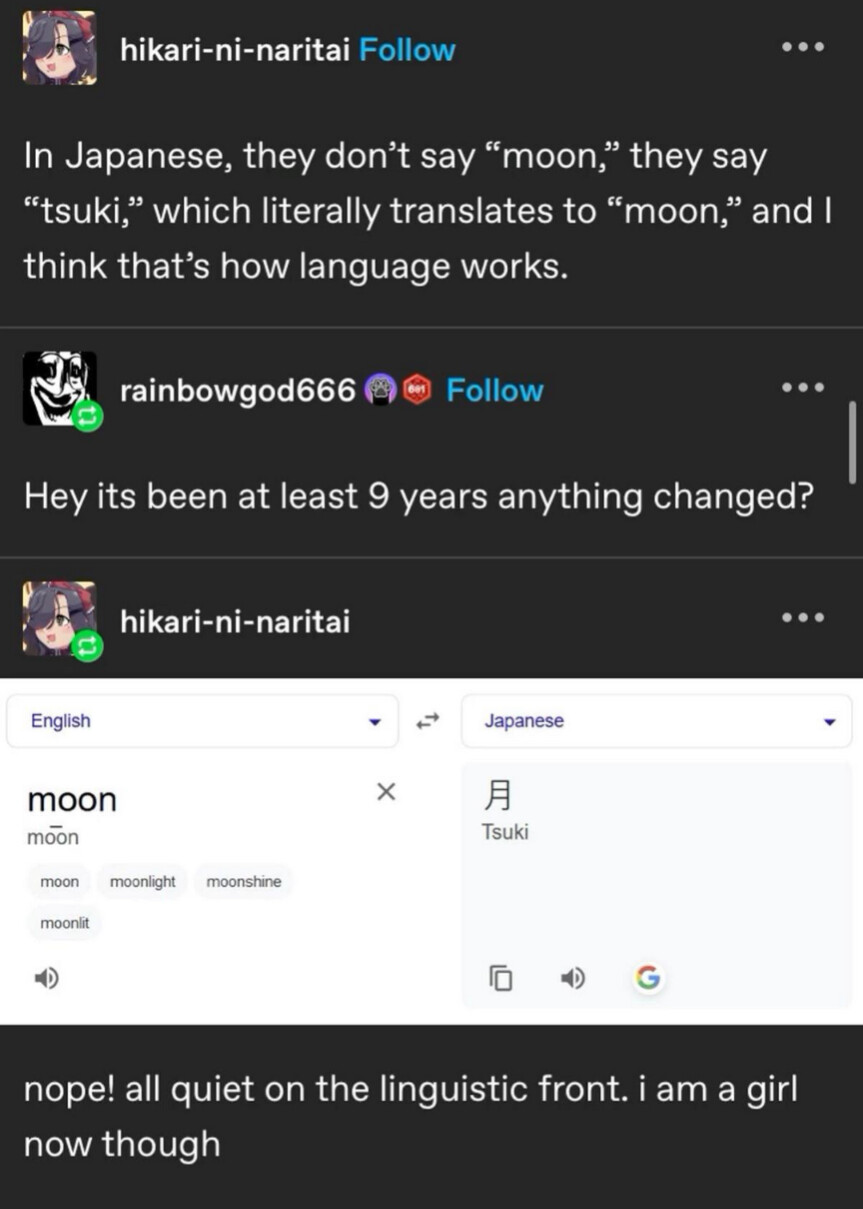Click rainbowgod666's red hexagon badge
This screenshot has height=1209, width=863.
pyautogui.click(x=415, y=390)
